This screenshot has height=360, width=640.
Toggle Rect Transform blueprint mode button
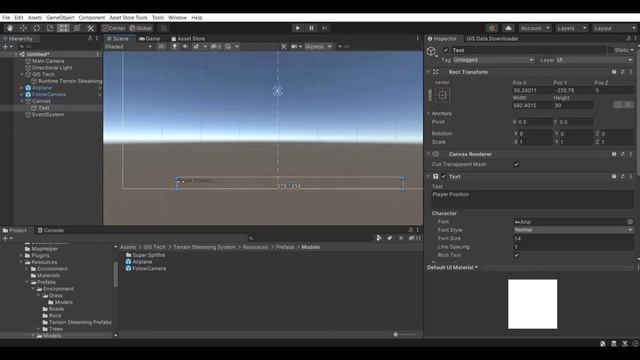(x=618, y=105)
